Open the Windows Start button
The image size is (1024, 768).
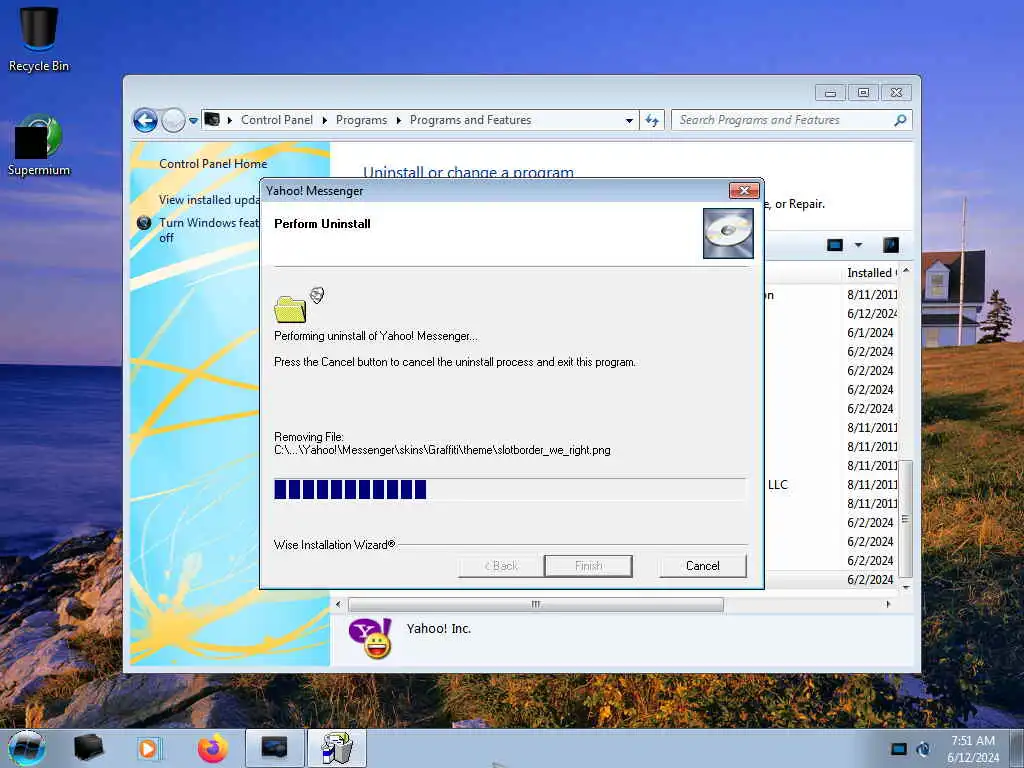[x=27, y=748]
